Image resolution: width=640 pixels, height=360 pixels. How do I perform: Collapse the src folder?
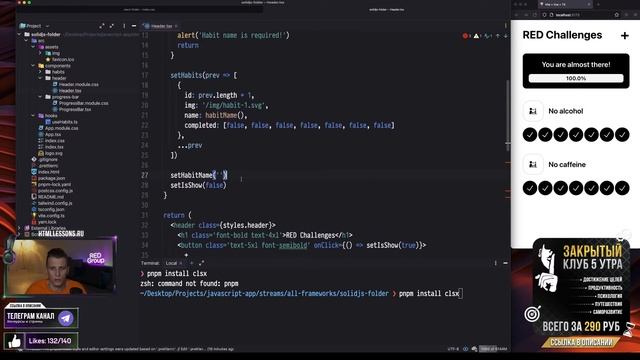pyautogui.click(x=27, y=41)
